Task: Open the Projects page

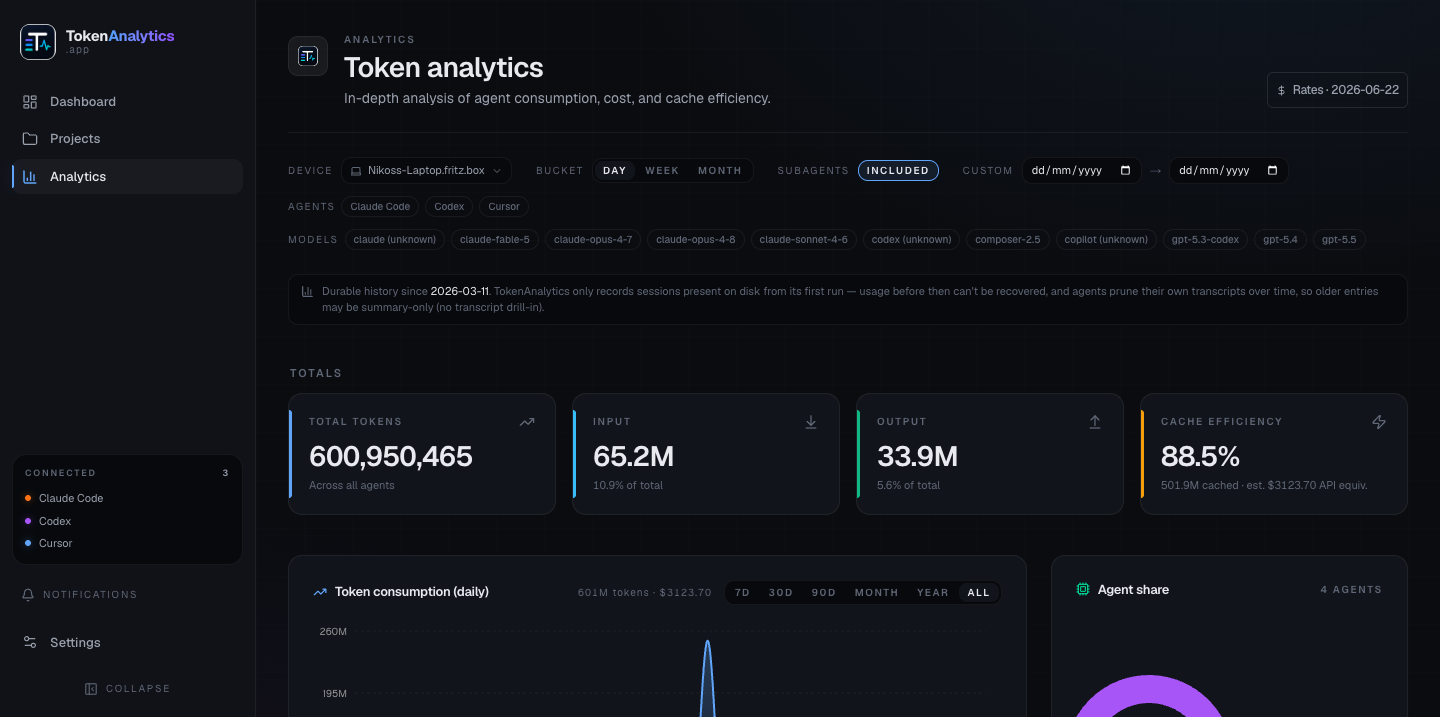Action: click(127, 139)
